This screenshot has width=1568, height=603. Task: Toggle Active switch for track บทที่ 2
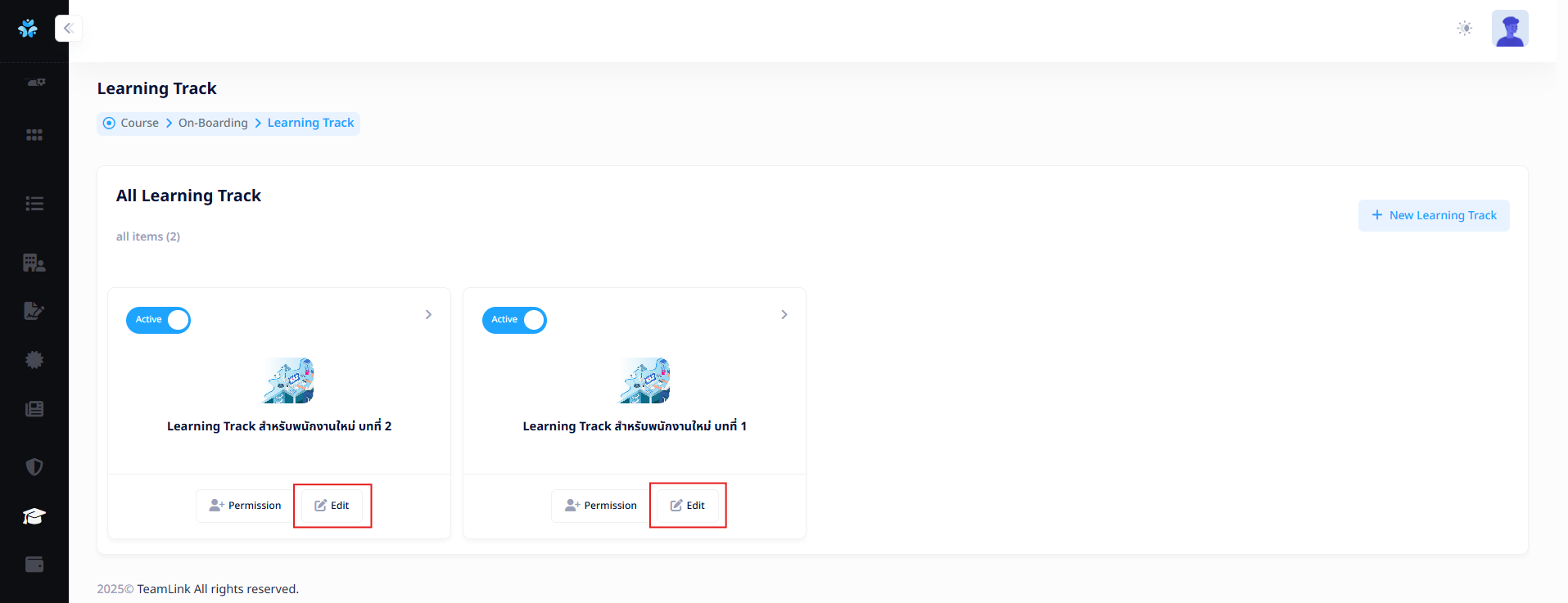point(158,320)
